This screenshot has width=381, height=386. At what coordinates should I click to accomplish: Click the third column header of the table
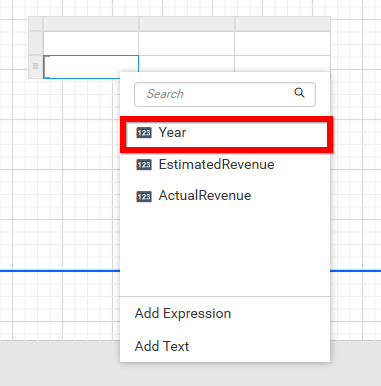(x=283, y=24)
